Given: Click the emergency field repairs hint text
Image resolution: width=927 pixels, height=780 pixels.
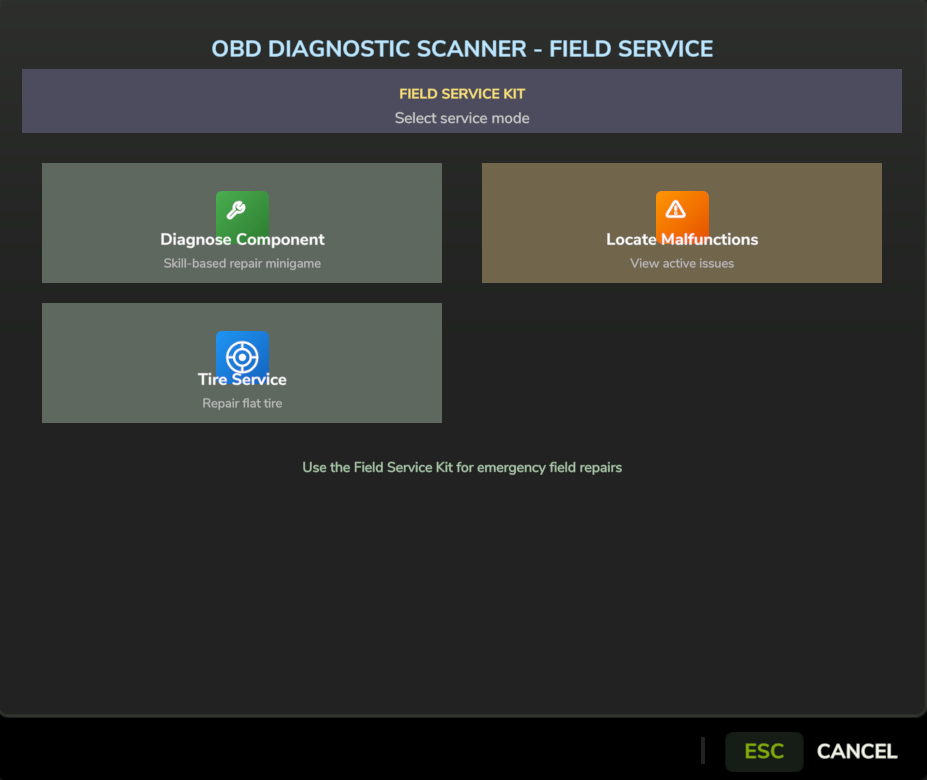Looking at the screenshot, I should pyautogui.click(x=462, y=468).
